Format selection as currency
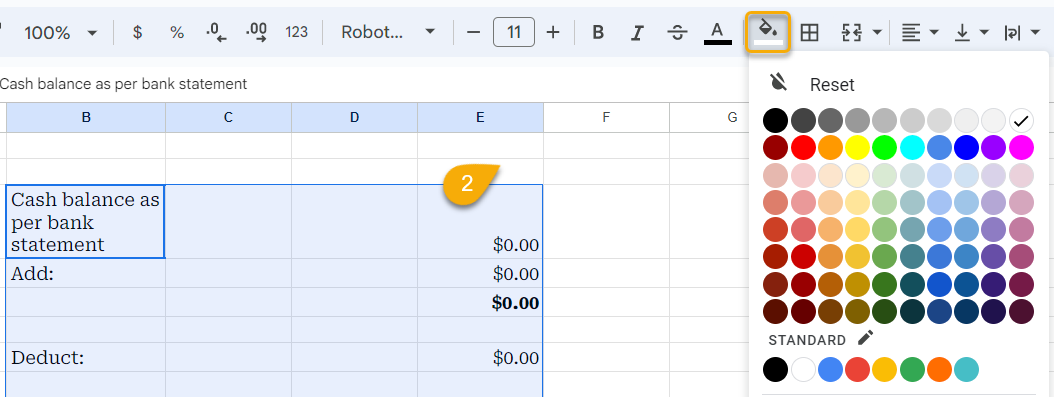 tap(137, 32)
